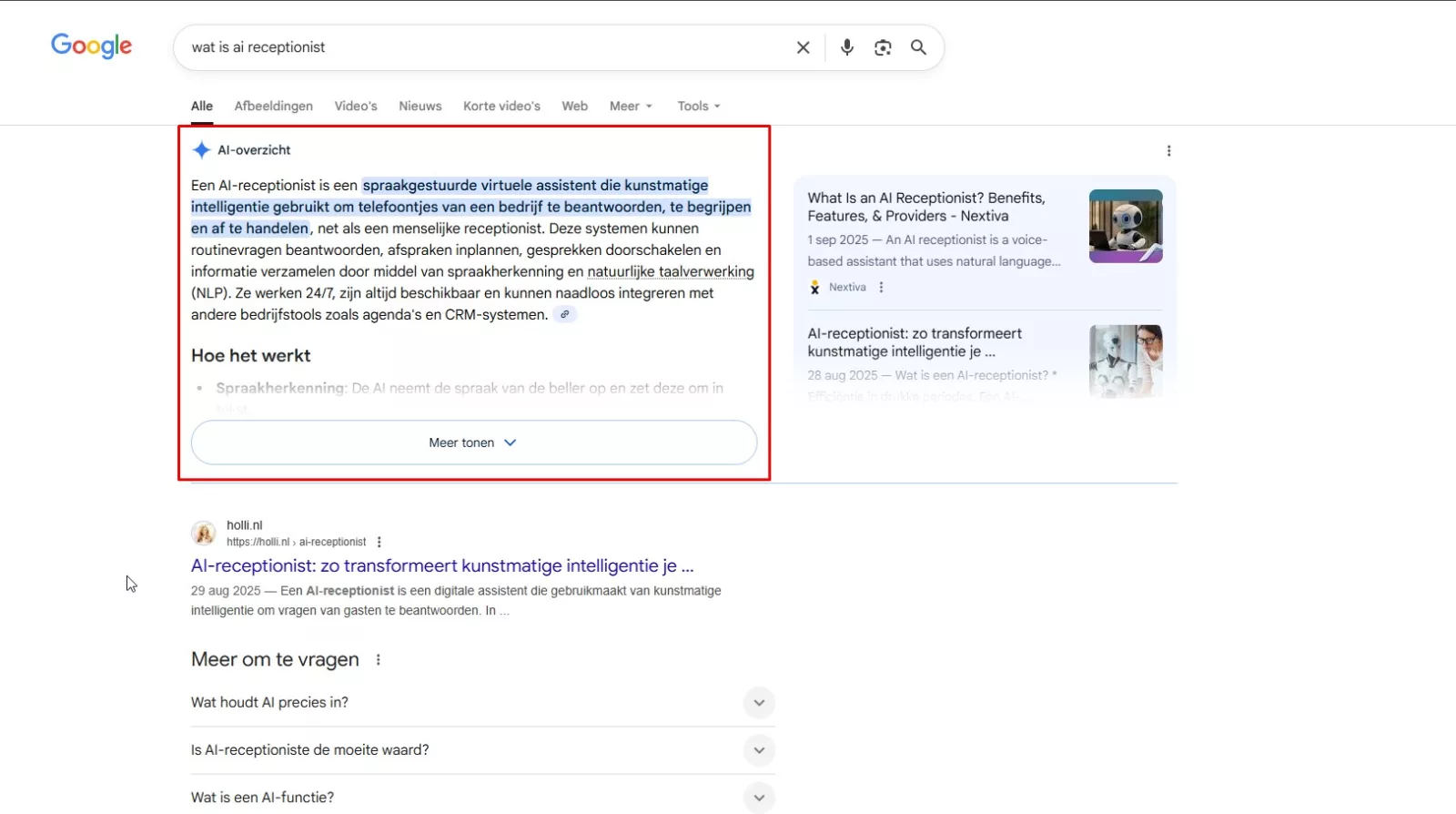Screen dimensions: 1456x814
Task: Open the Tools dropdown
Action: pos(698,107)
